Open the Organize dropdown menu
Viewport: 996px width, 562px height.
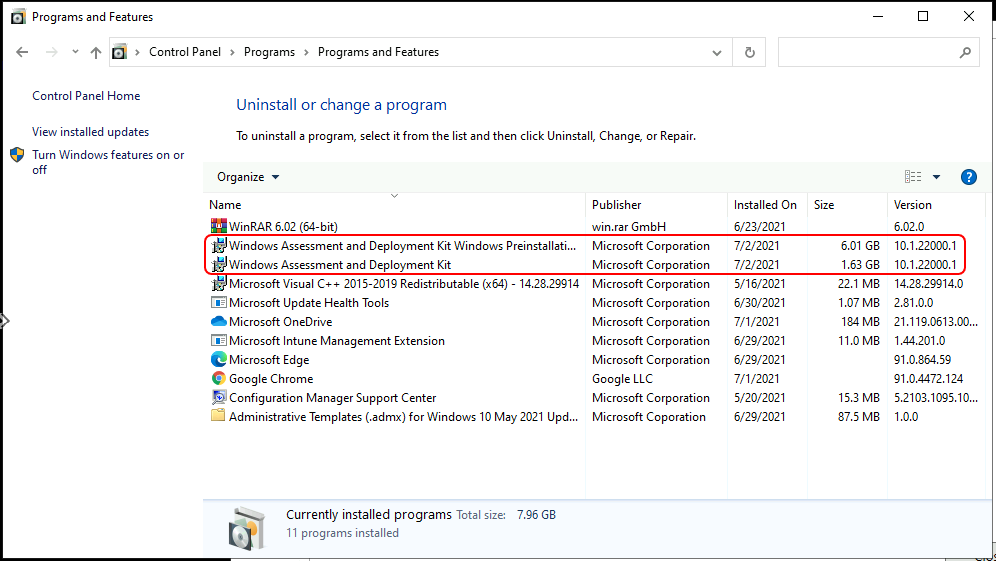click(248, 177)
